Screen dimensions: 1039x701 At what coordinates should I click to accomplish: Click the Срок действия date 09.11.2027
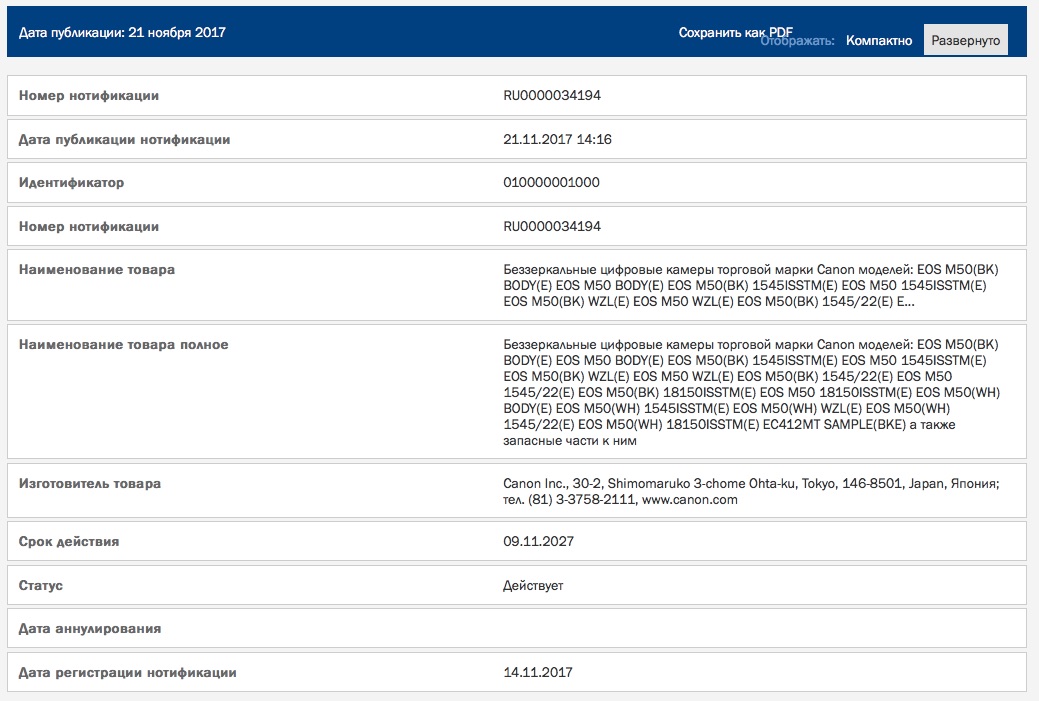point(538,541)
